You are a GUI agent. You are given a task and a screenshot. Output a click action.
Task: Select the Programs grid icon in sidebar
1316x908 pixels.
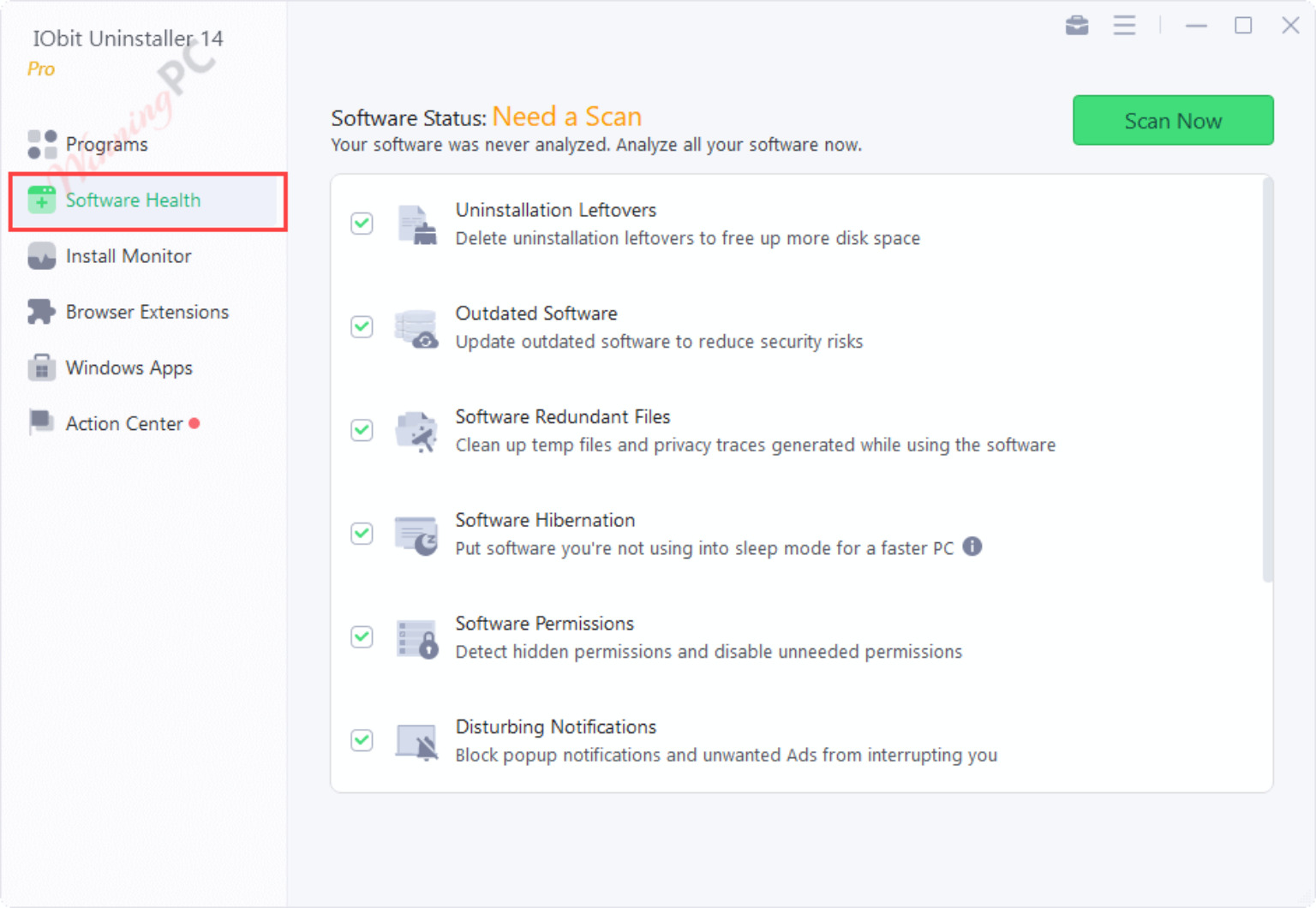41,144
